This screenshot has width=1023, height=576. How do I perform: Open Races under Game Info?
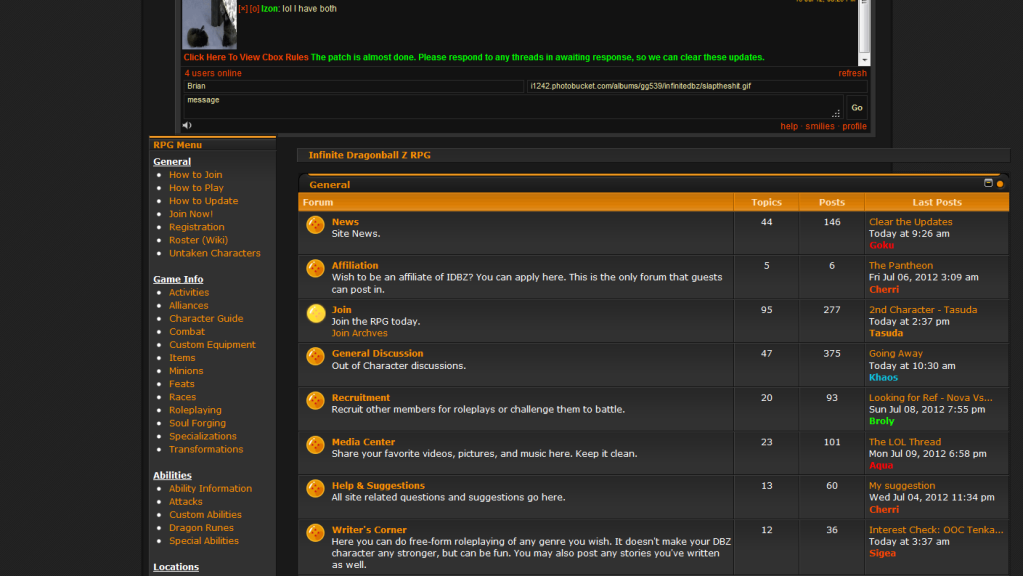(x=182, y=397)
